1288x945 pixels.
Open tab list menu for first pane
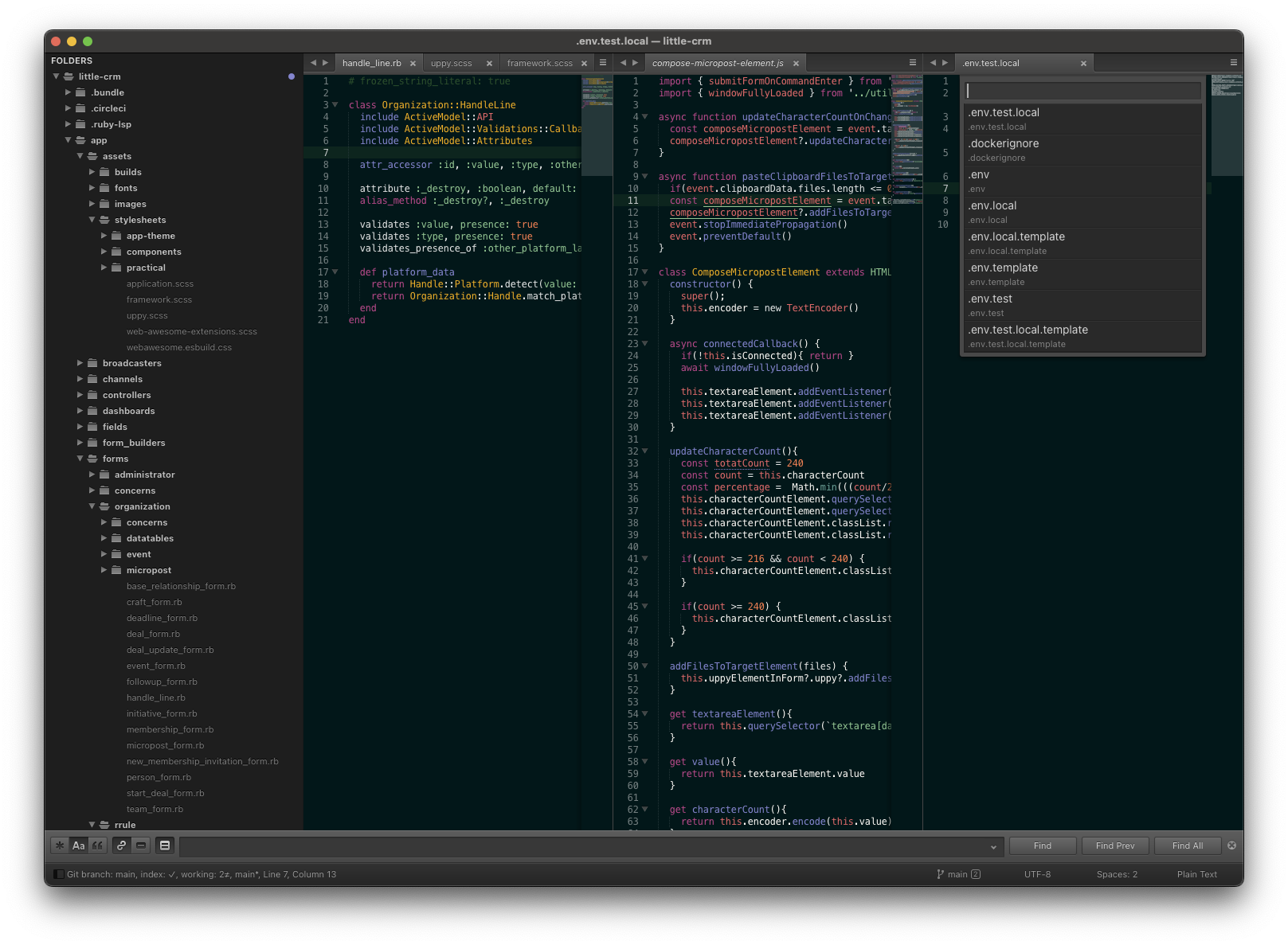click(x=602, y=63)
